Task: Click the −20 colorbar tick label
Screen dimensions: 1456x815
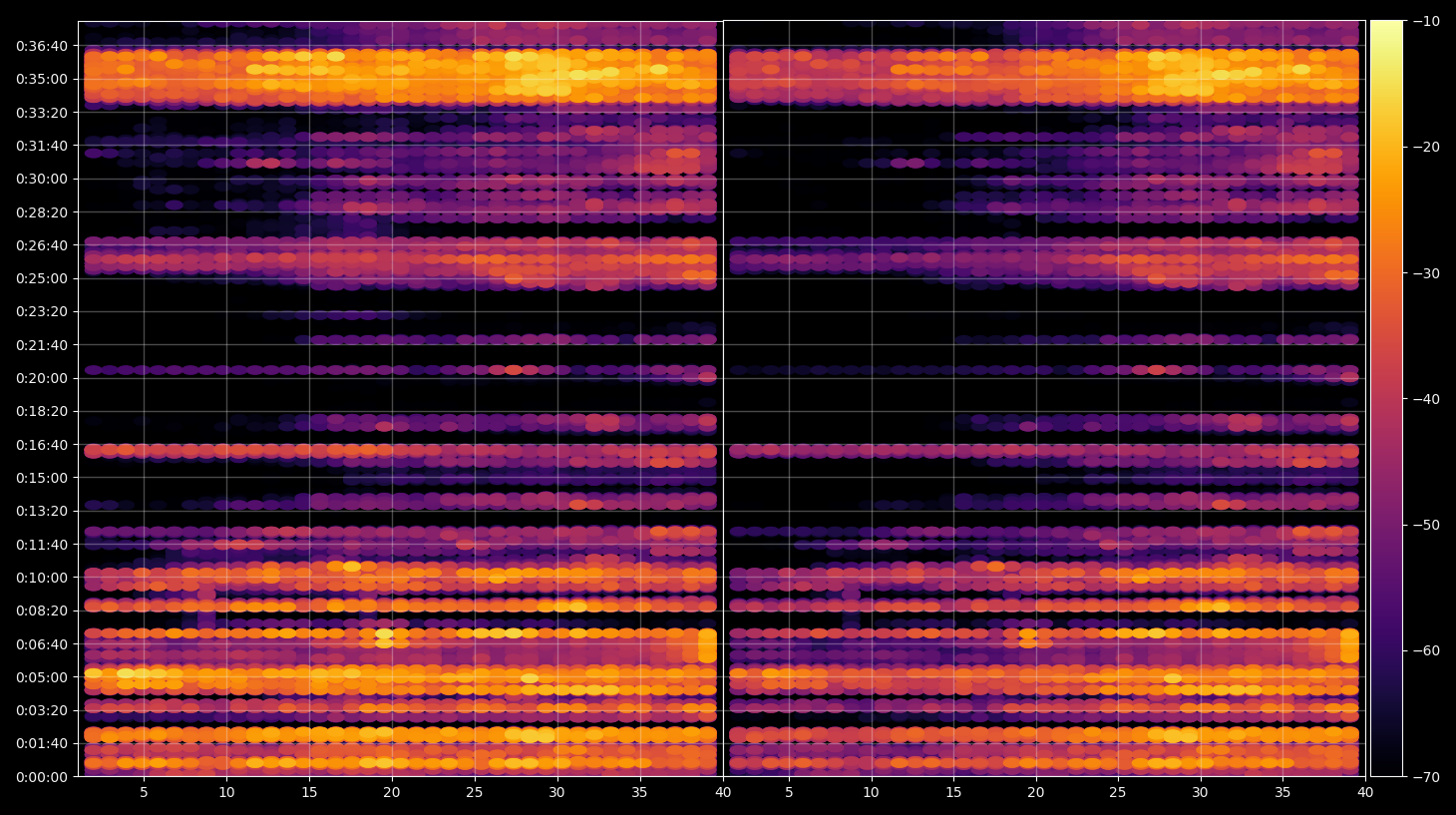Action: click(x=1427, y=147)
